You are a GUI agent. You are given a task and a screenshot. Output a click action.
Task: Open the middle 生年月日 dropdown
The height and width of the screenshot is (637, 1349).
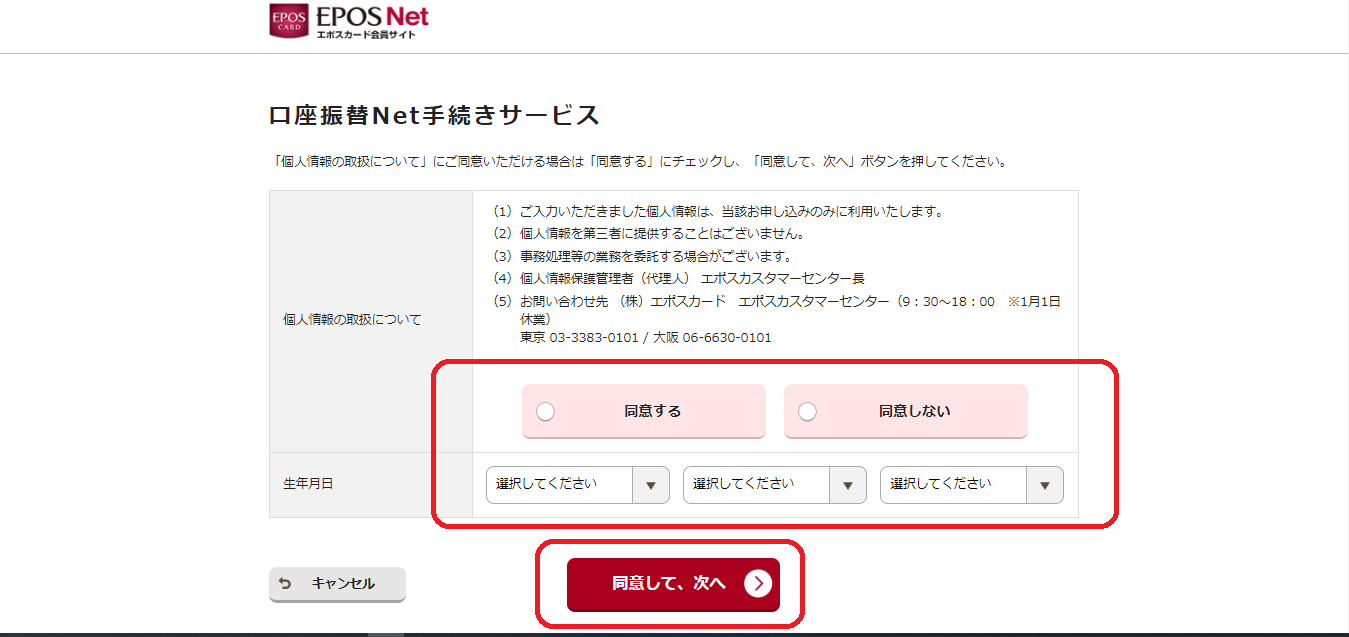tap(774, 484)
